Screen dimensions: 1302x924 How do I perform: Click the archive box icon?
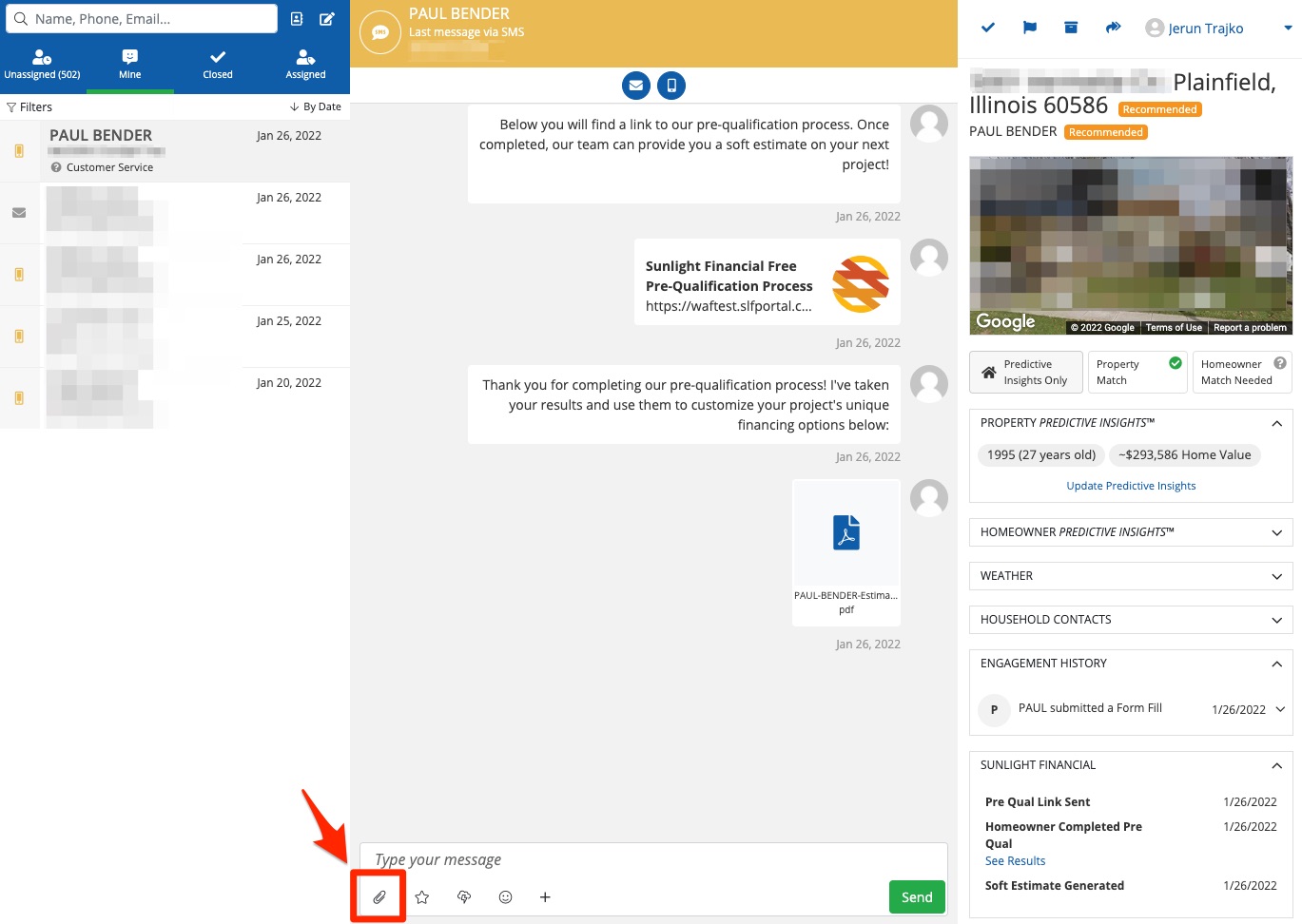[1071, 28]
